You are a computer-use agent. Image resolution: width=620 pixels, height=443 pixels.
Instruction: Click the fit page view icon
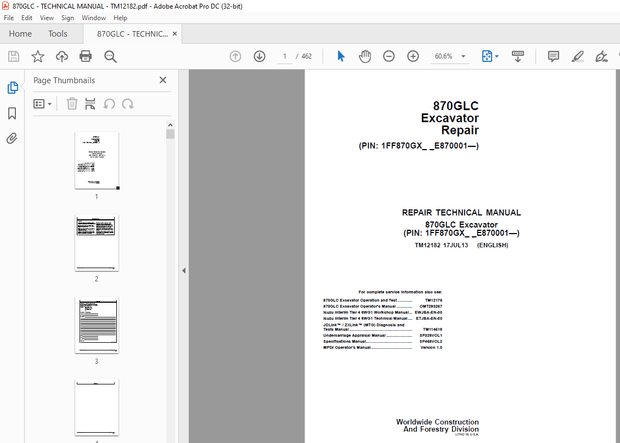[487, 57]
